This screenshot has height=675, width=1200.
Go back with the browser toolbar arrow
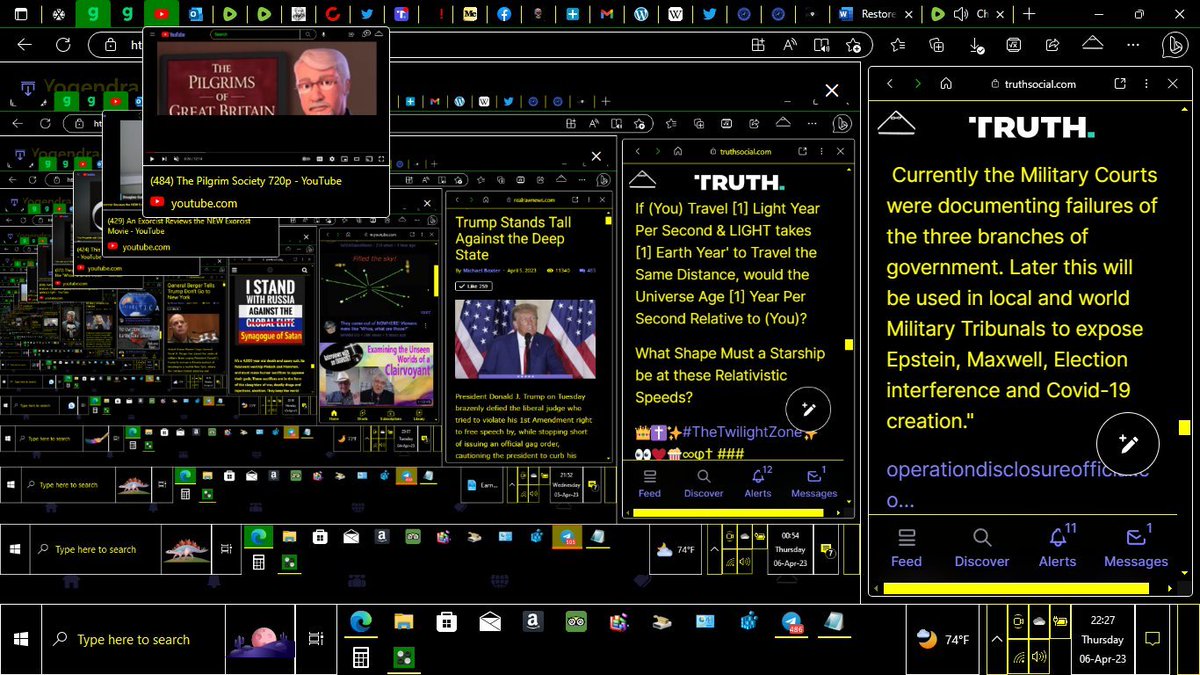click(x=25, y=45)
